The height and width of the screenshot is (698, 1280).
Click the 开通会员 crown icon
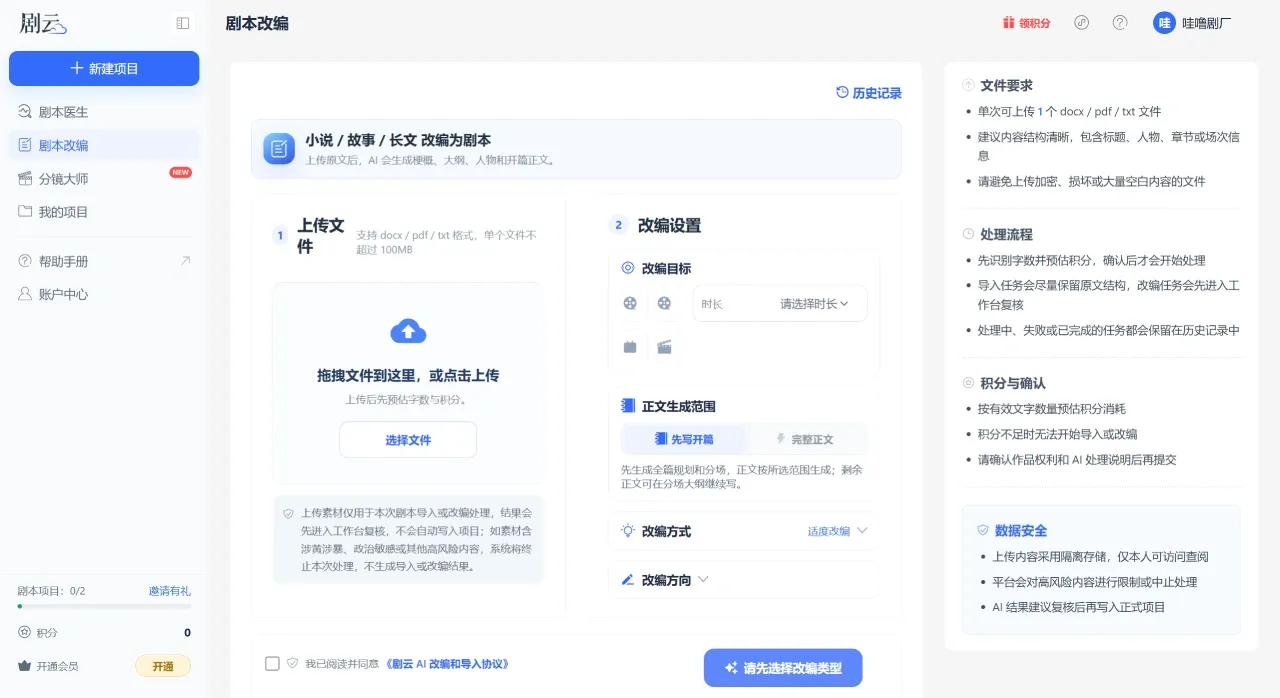coord(25,666)
